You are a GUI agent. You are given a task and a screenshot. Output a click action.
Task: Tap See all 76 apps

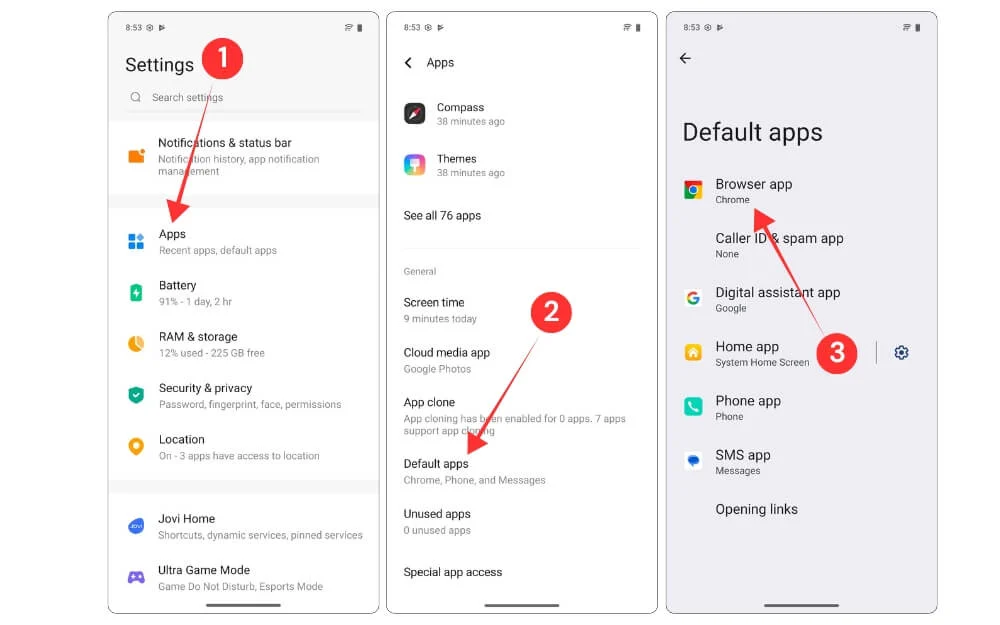[442, 216]
